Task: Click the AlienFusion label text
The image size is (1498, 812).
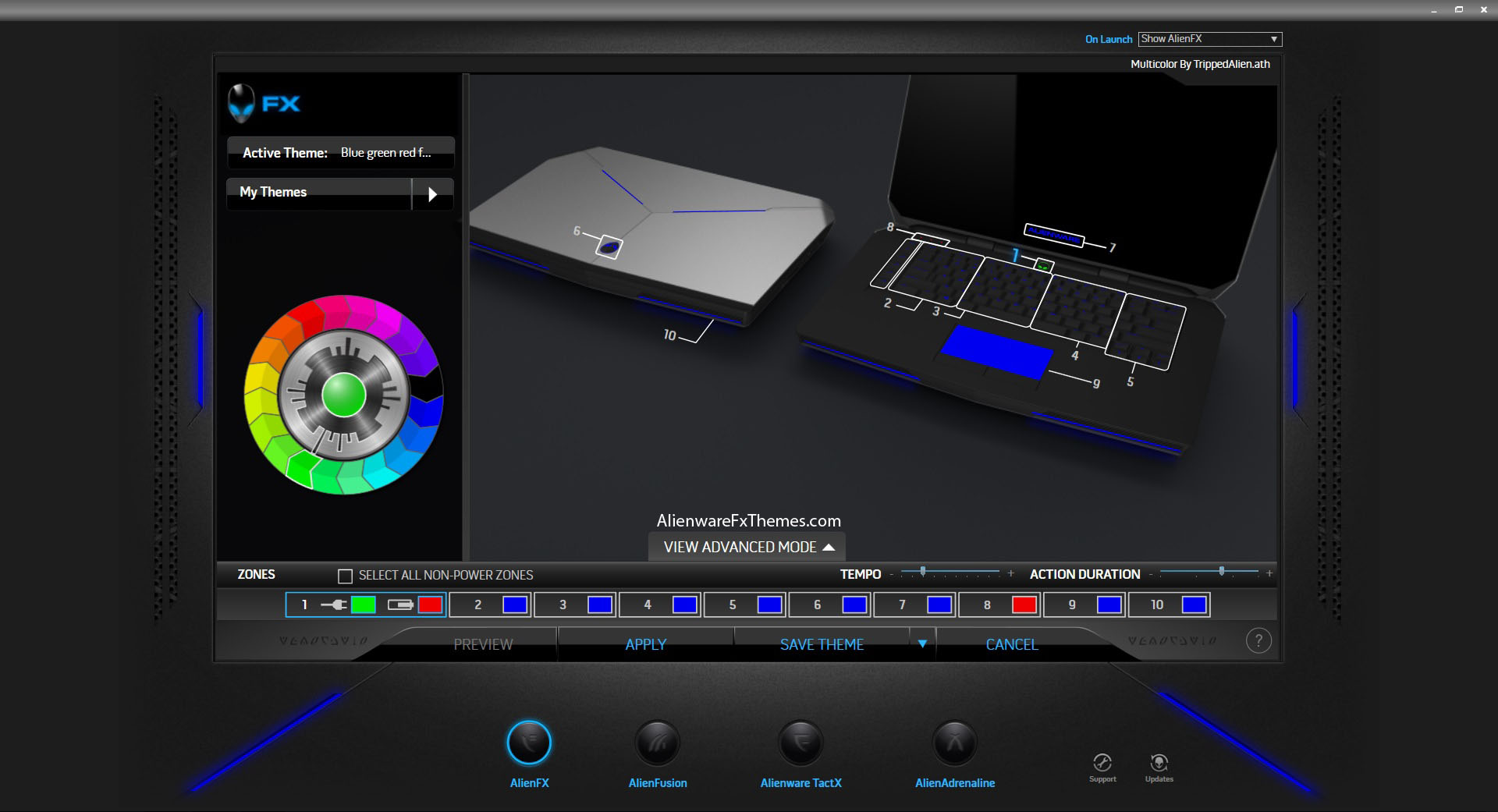Action: point(658,783)
